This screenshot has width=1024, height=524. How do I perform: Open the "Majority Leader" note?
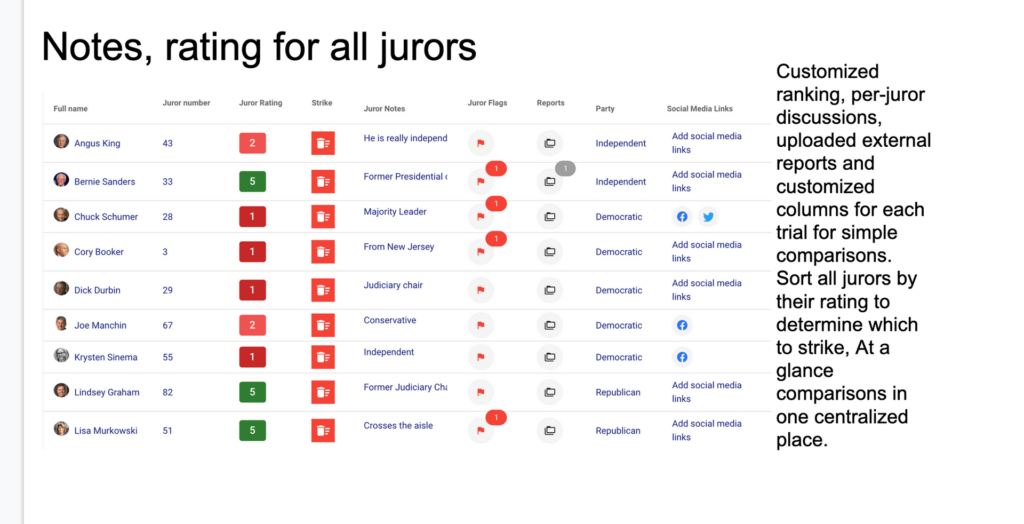tap(395, 212)
